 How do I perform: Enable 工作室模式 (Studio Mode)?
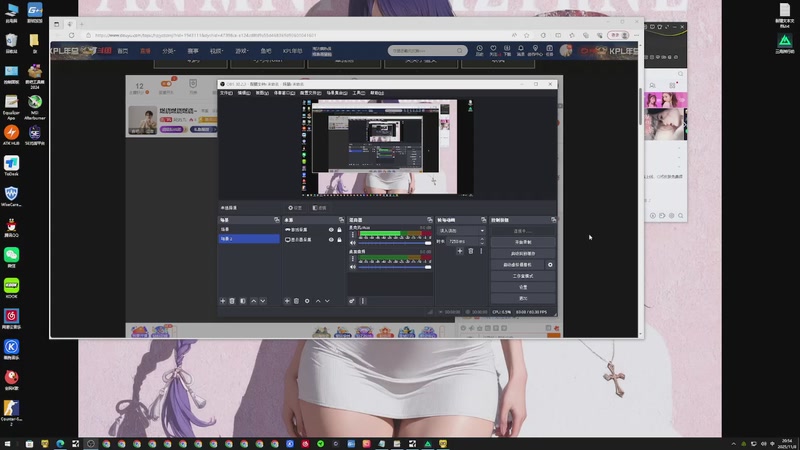(x=523, y=276)
